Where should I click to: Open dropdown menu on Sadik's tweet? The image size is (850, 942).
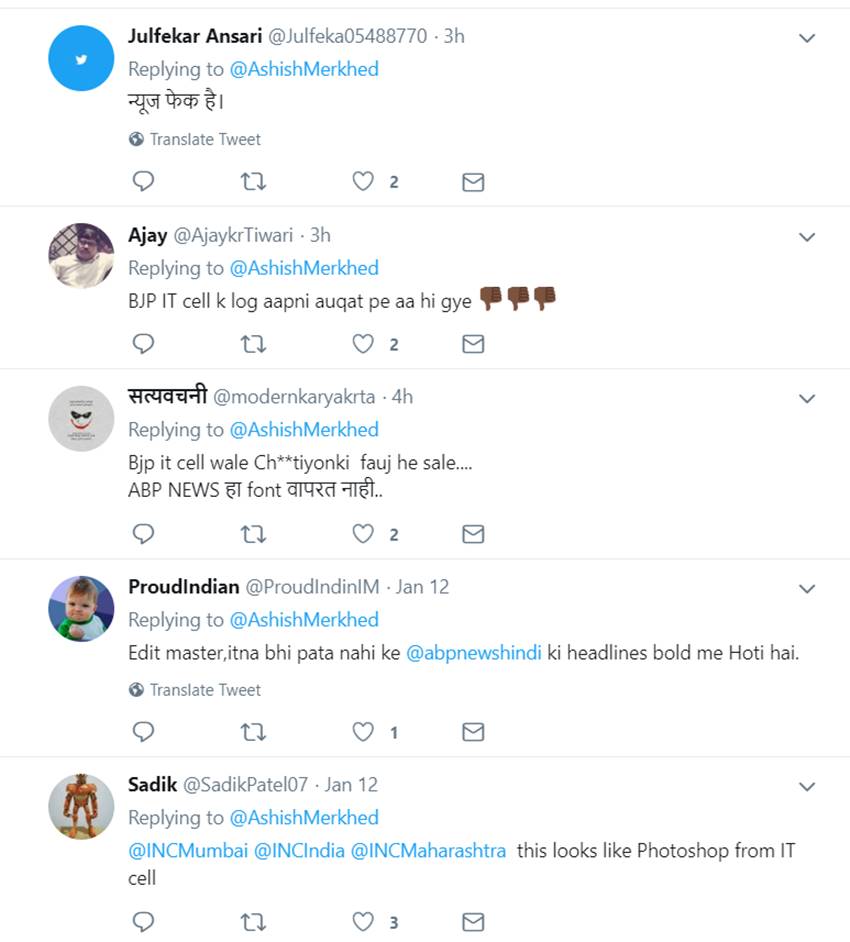click(806, 787)
